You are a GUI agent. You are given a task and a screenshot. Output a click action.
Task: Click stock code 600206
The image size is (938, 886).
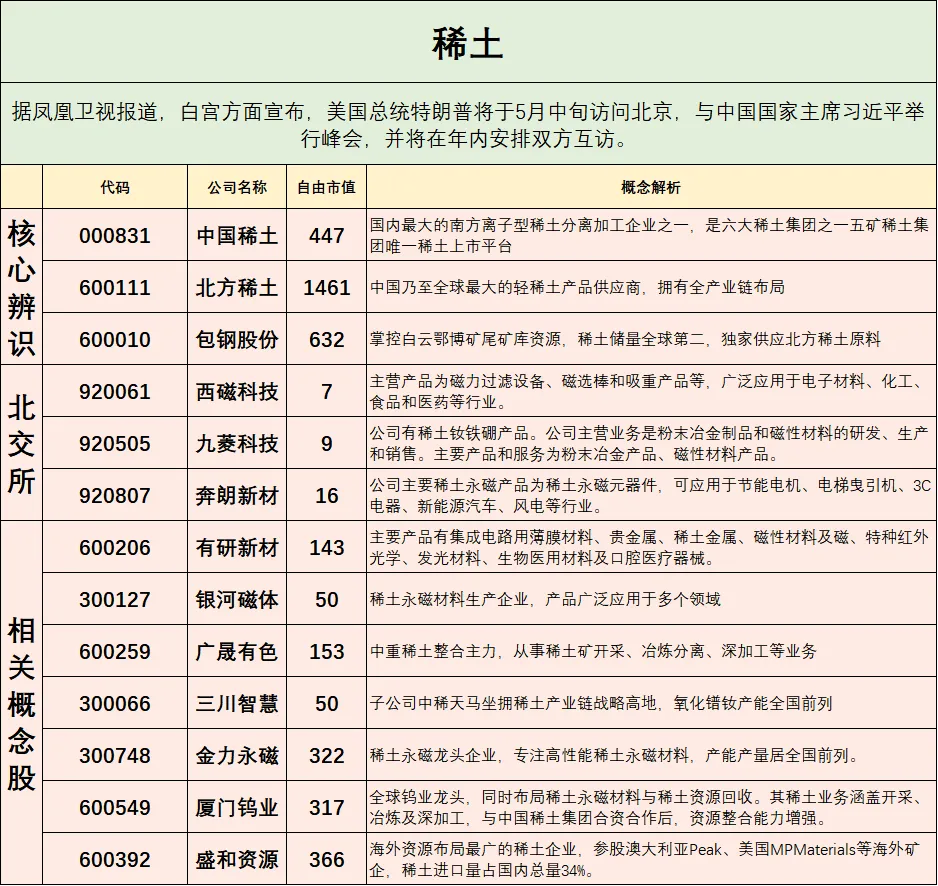click(x=115, y=548)
